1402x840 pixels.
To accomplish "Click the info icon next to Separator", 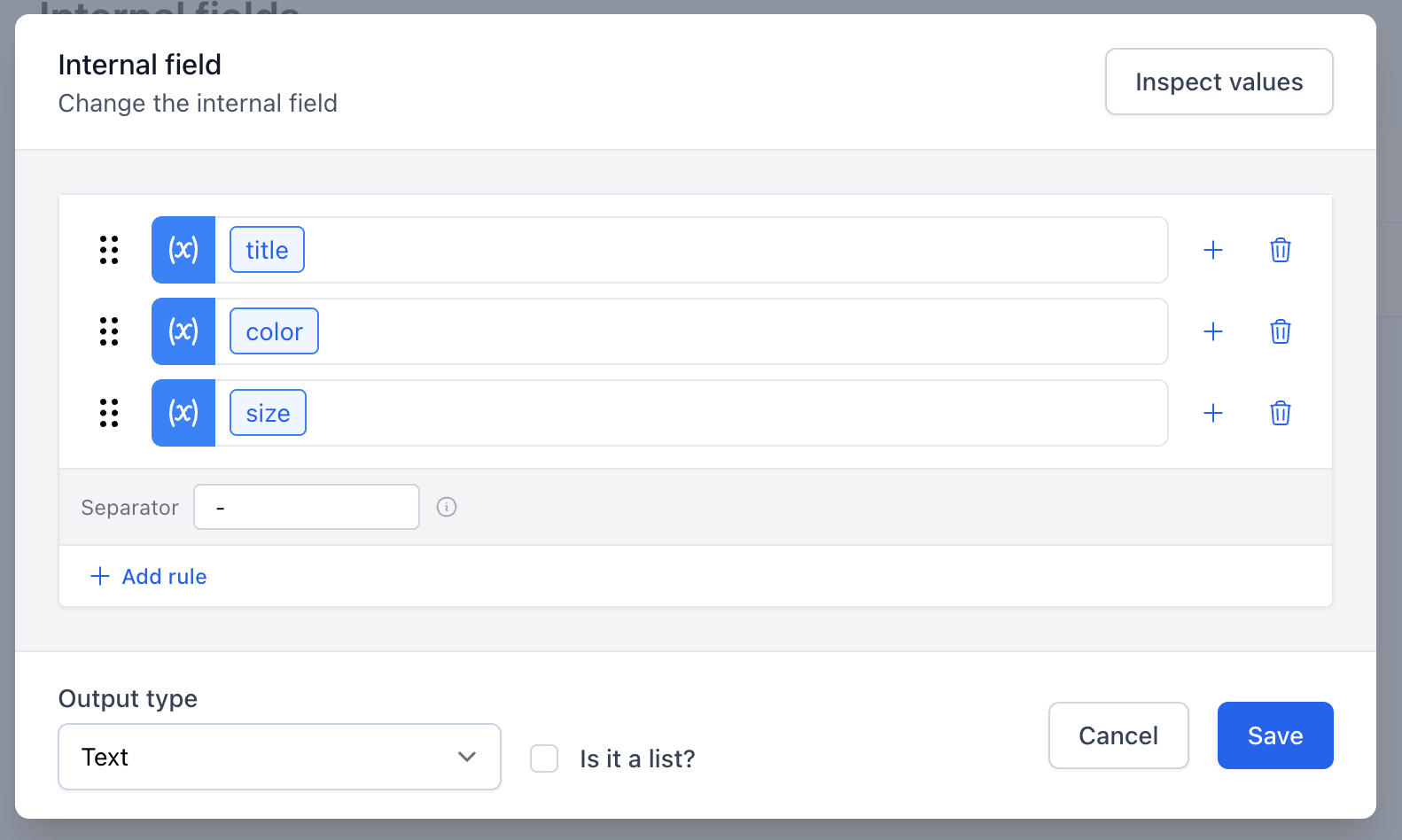I will [447, 507].
